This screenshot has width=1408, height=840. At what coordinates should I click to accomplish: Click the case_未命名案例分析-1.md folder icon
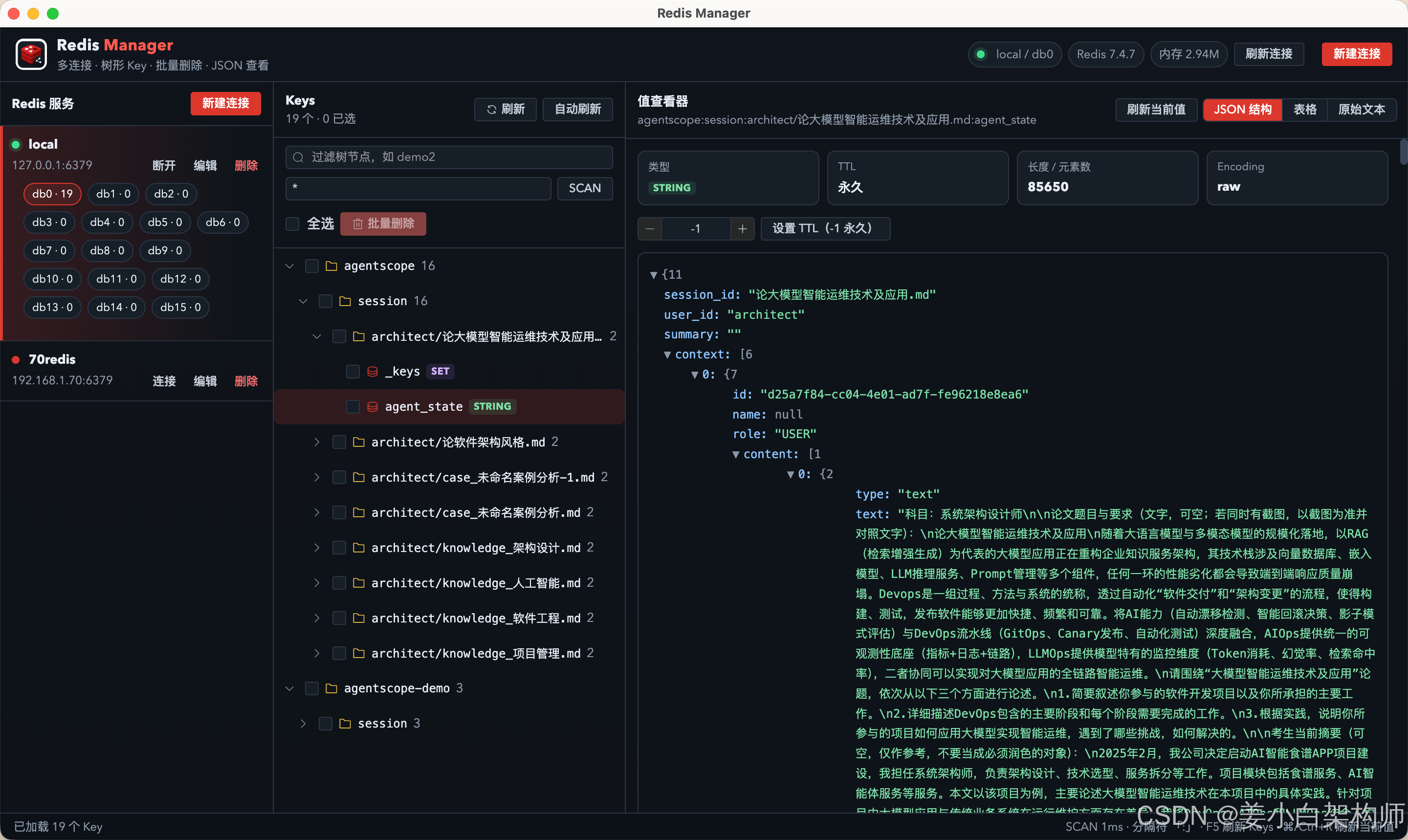click(x=359, y=477)
